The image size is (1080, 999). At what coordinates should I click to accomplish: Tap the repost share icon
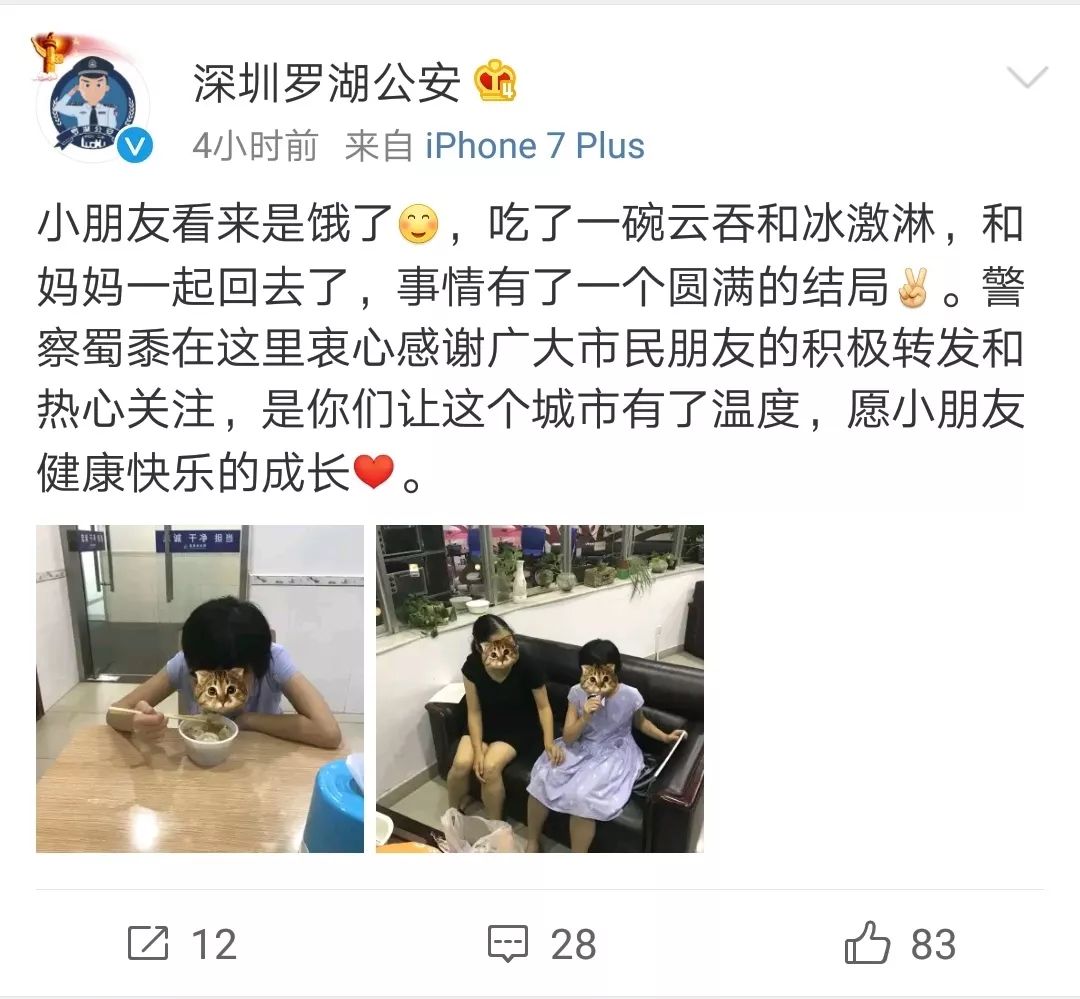point(148,943)
